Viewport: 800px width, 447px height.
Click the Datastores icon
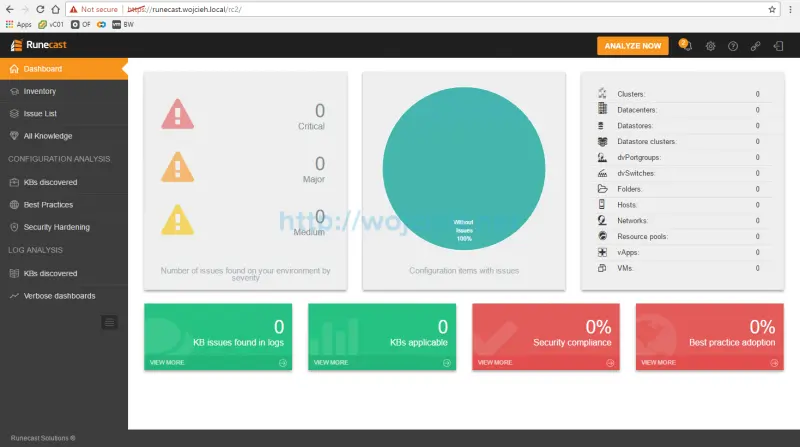[x=602, y=126]
